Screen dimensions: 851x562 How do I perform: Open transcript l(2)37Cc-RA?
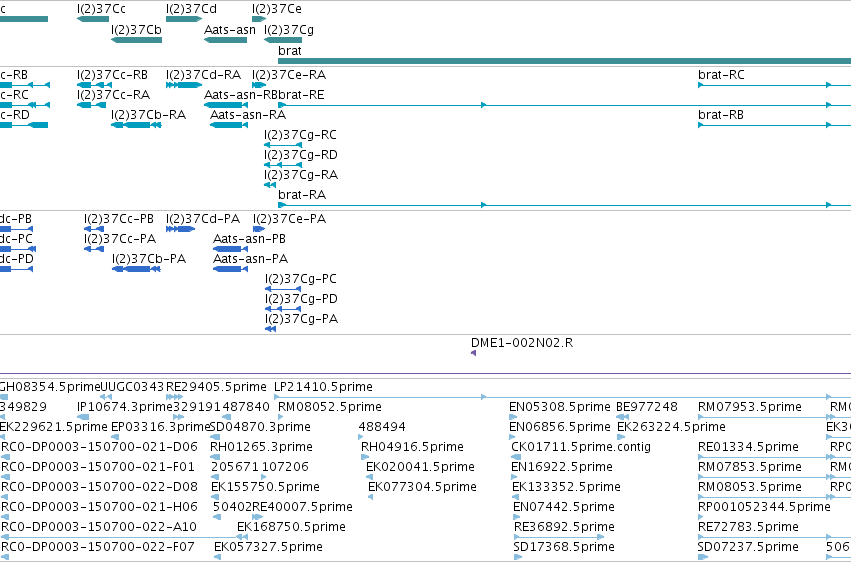tap(113, 95)
